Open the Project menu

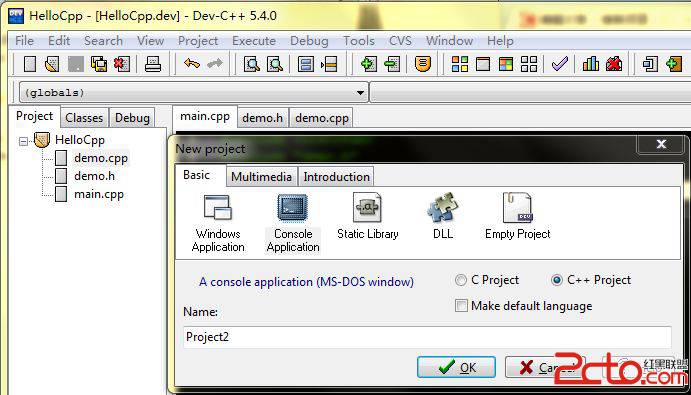[x=198, y=41]
